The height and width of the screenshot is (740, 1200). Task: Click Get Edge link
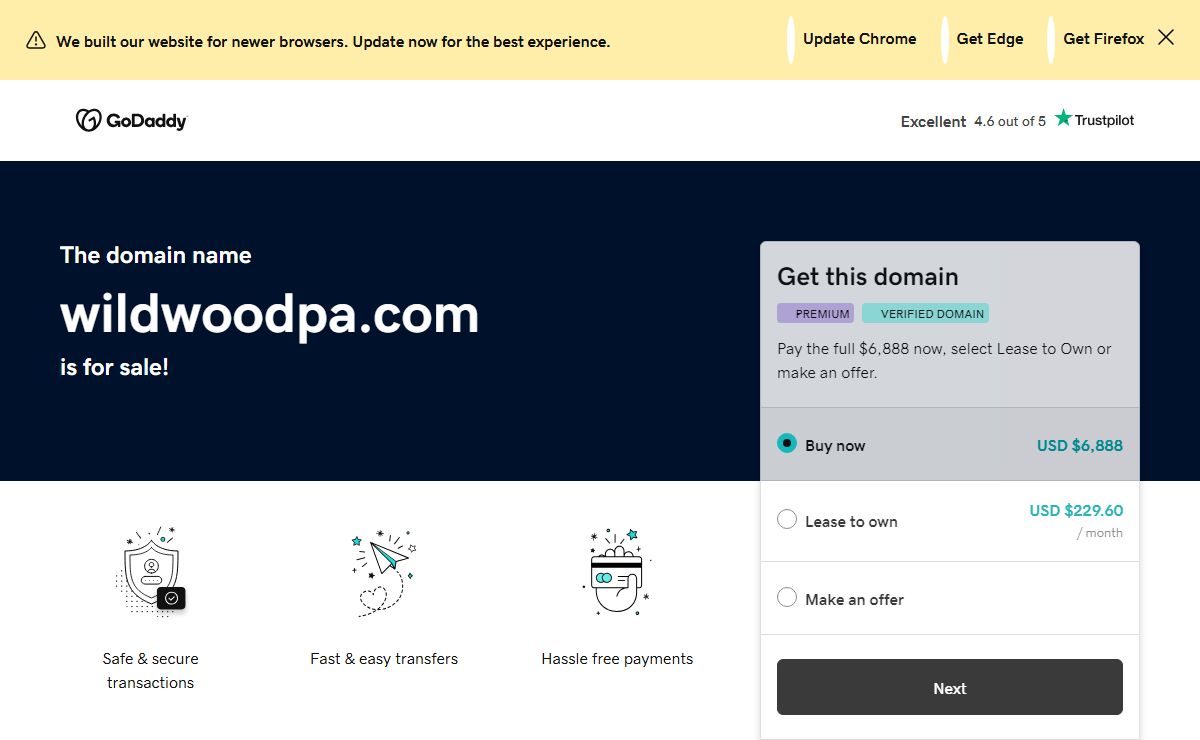point(990,39)
